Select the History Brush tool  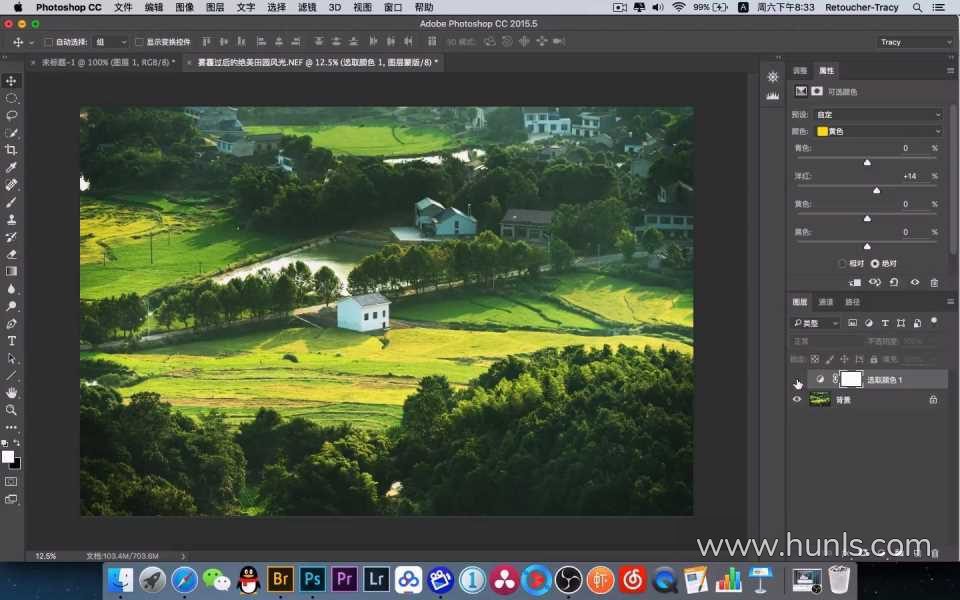point(11,237)
